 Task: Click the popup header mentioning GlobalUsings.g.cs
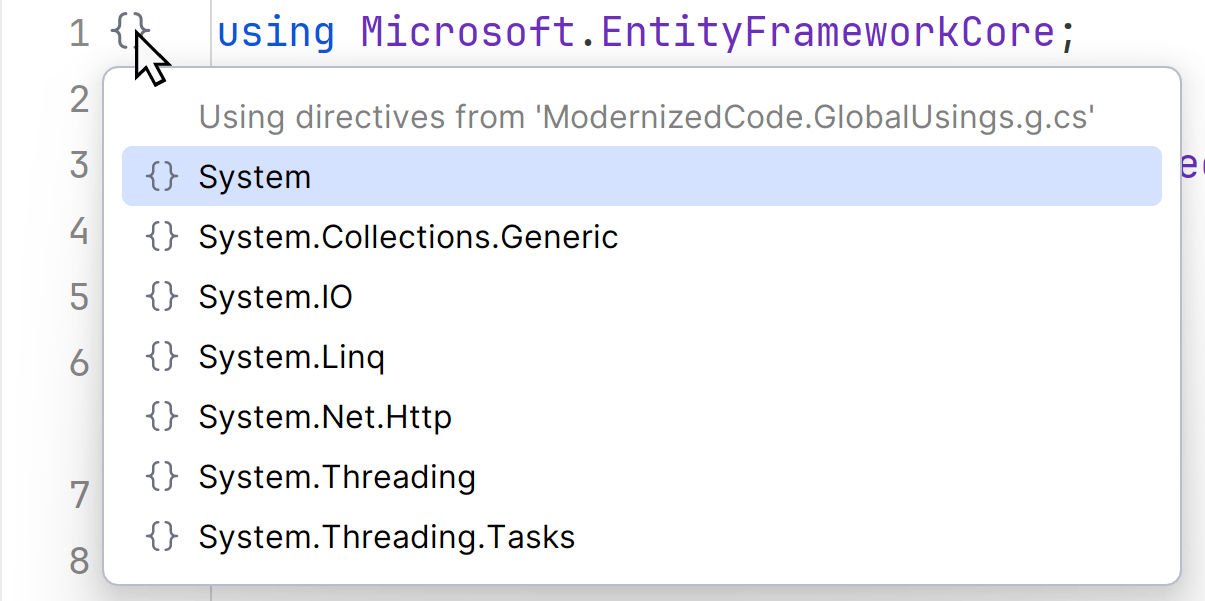[647, 118]
